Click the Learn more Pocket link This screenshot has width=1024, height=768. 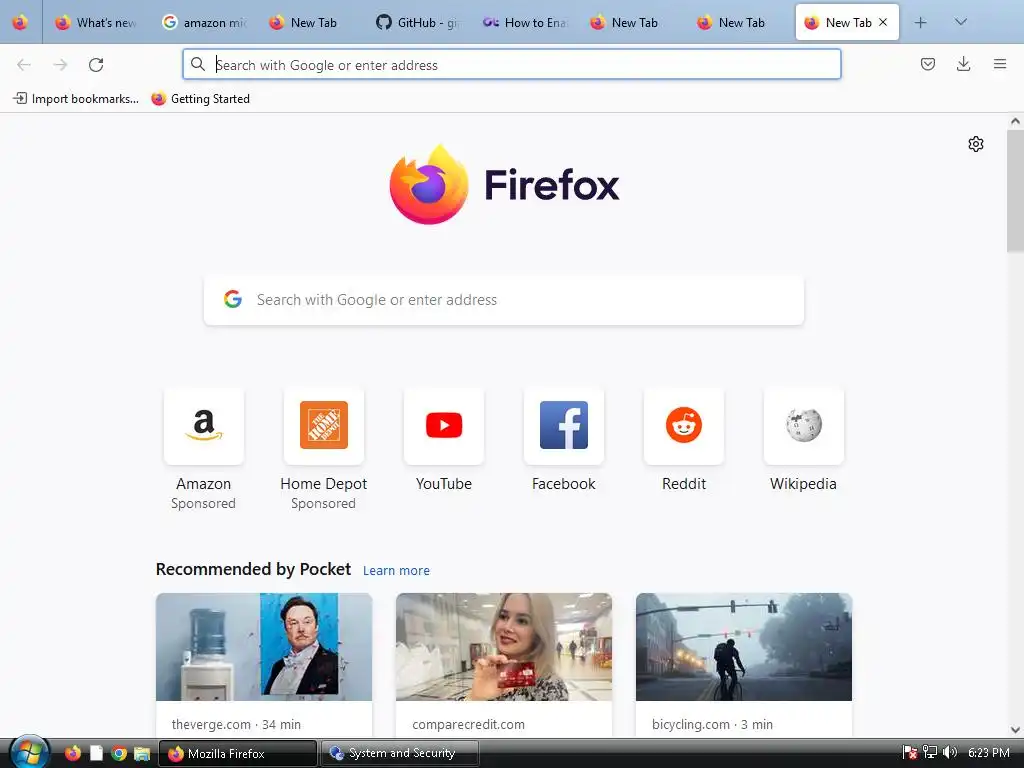coord(396,571)
